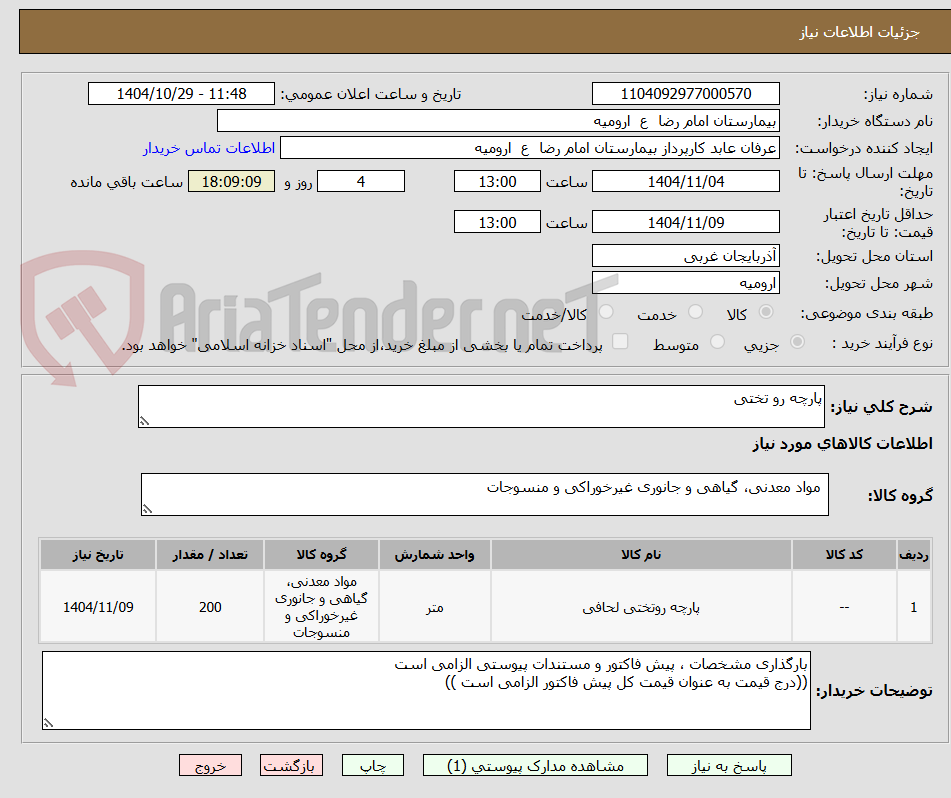
Task: Click the چاپ print button
Action: click(x=372, y=765)
